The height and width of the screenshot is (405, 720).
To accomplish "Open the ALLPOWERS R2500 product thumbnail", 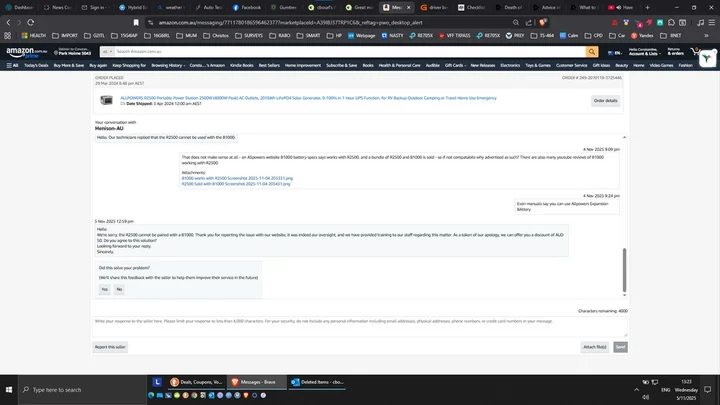I will pos(107,100).
